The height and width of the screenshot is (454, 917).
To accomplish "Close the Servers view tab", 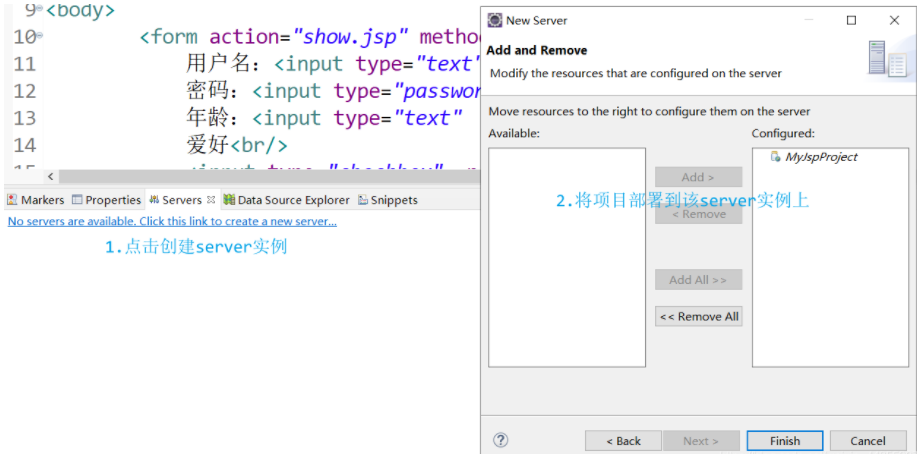I will 211,200.
